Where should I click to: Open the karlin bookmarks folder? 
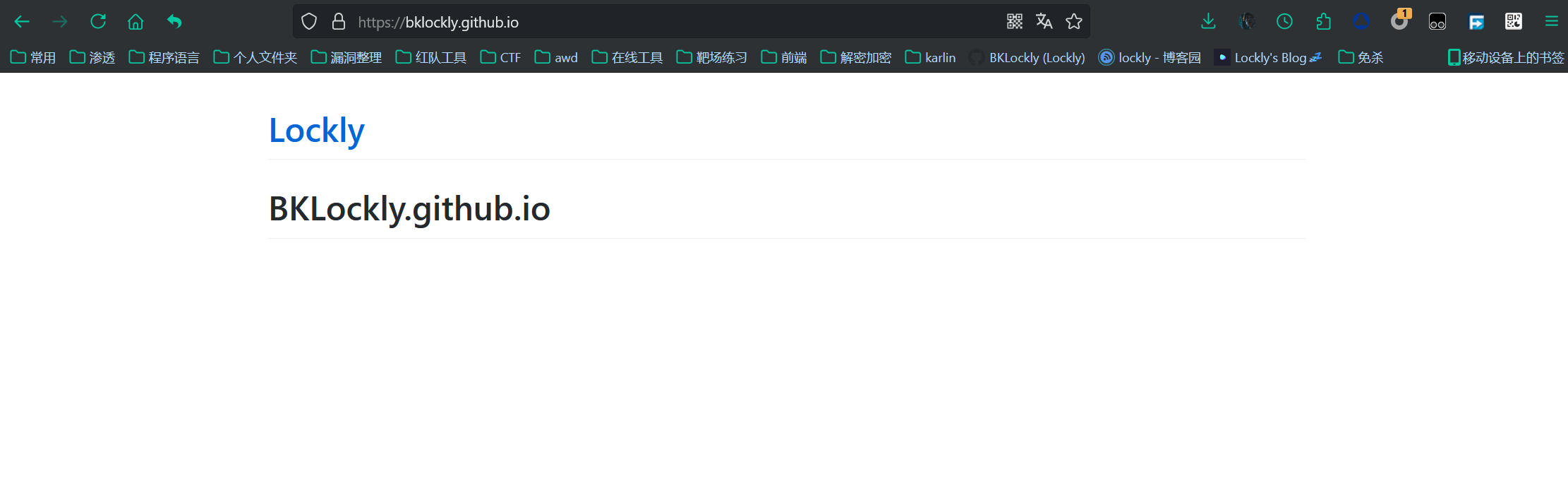click(x=931, y=57)
